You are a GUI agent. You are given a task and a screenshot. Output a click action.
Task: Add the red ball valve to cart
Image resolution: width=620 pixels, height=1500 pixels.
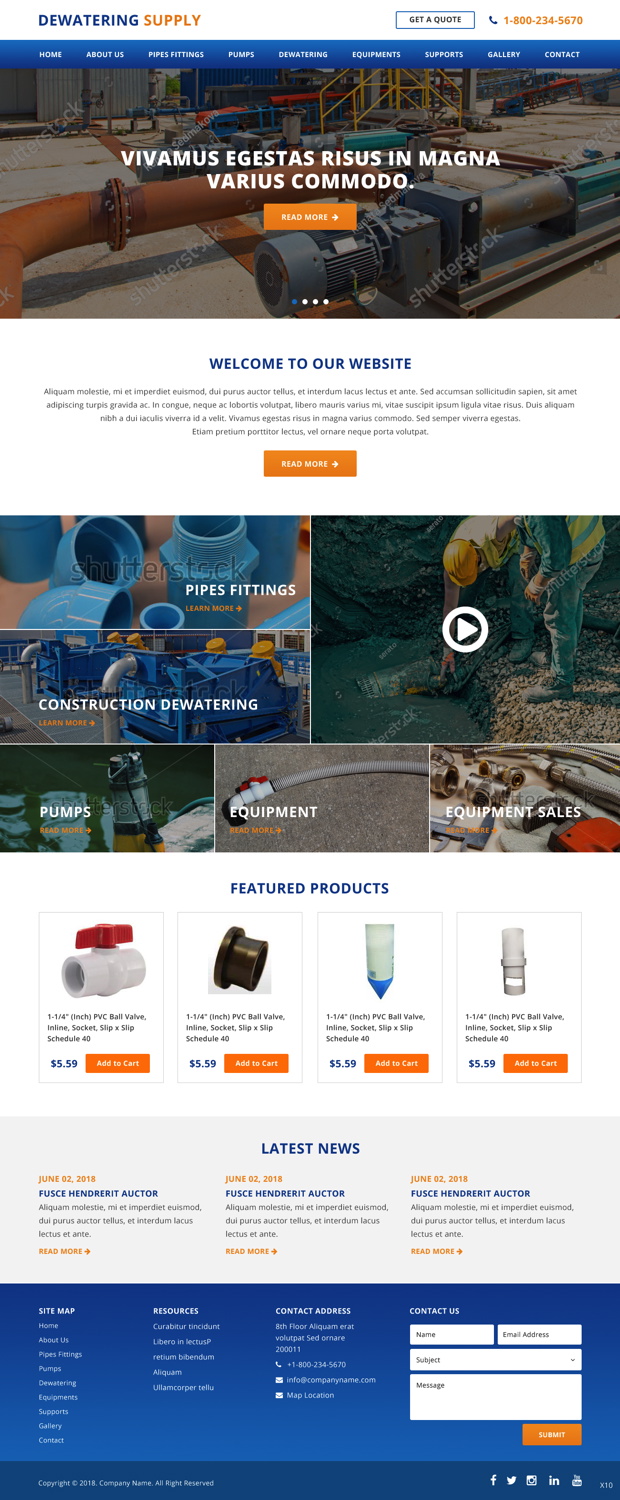pos(118,1063)
